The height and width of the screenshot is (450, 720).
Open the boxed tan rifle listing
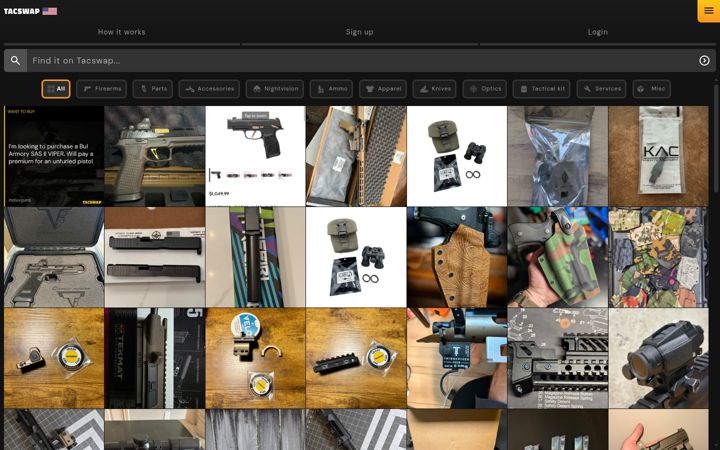(x=356, y=156)
